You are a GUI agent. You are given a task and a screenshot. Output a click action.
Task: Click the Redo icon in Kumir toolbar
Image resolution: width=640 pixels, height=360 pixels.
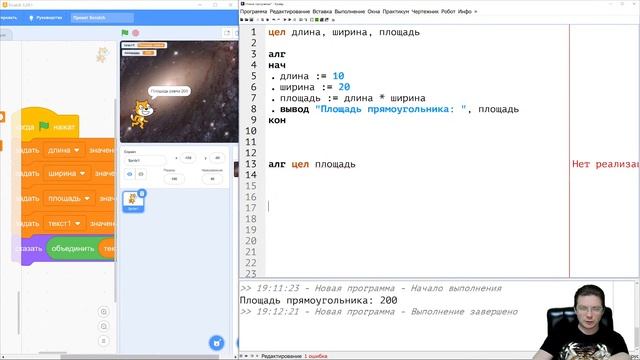(279, 20)
